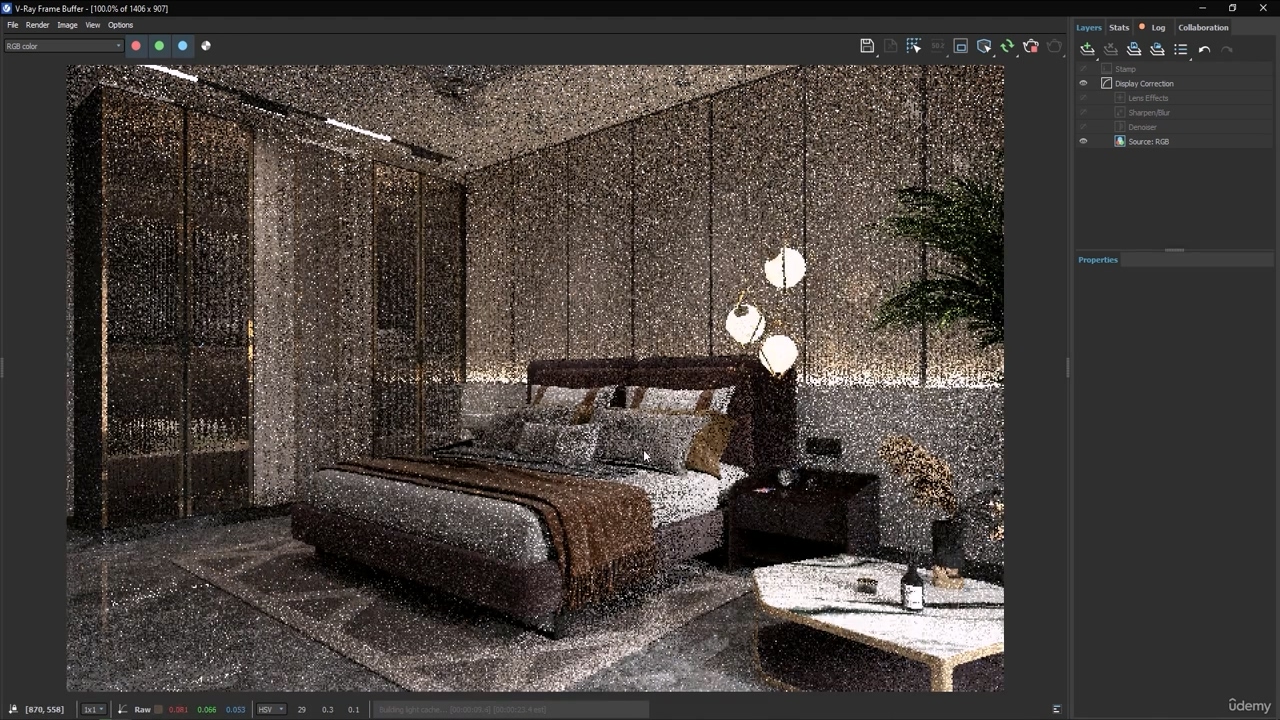
Task: Open the RGB color channel dropdown
Action: pos(63,46)
